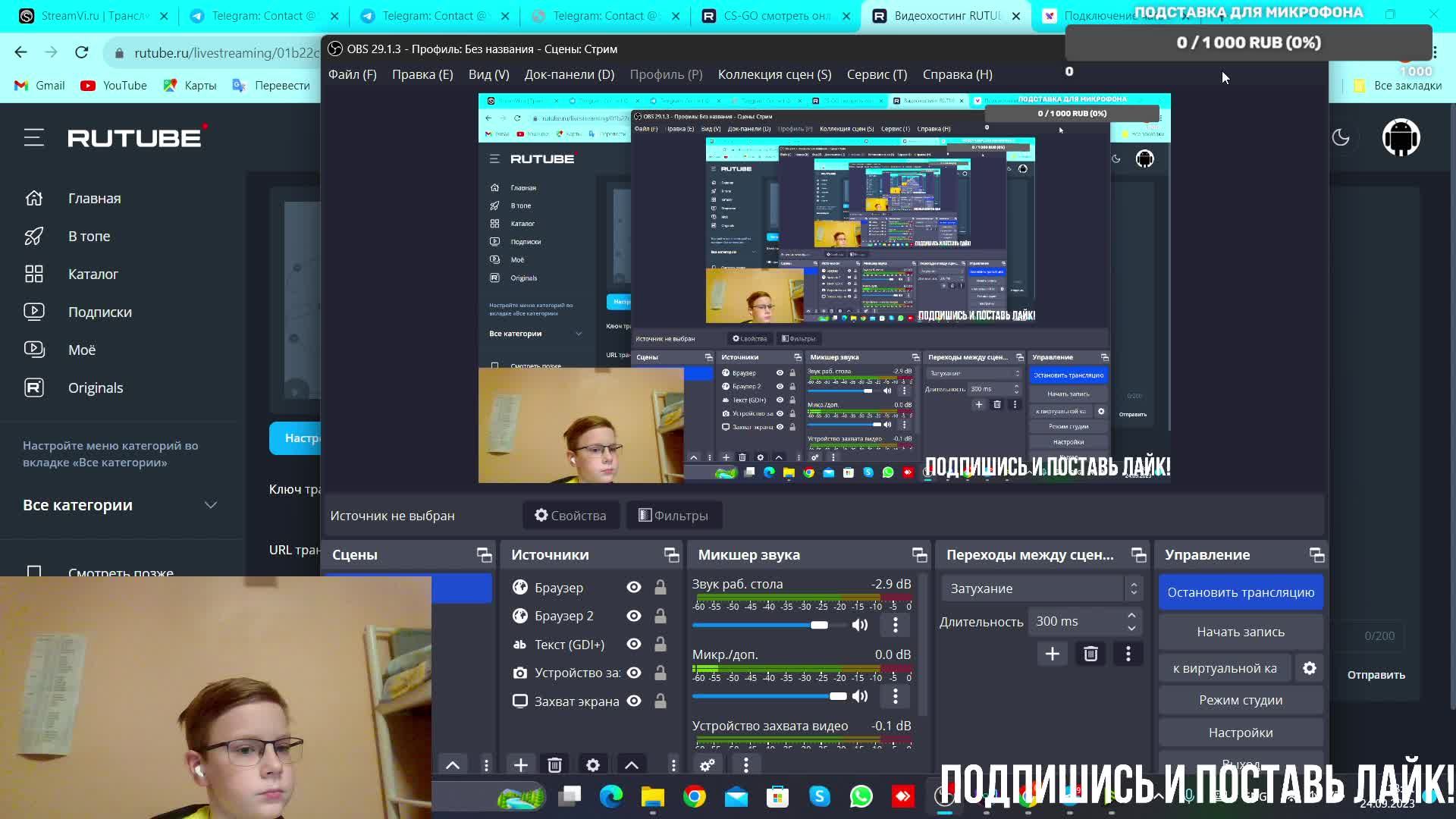Click the trash icon in the Источники panel
1456x819 pixels.
554,765
